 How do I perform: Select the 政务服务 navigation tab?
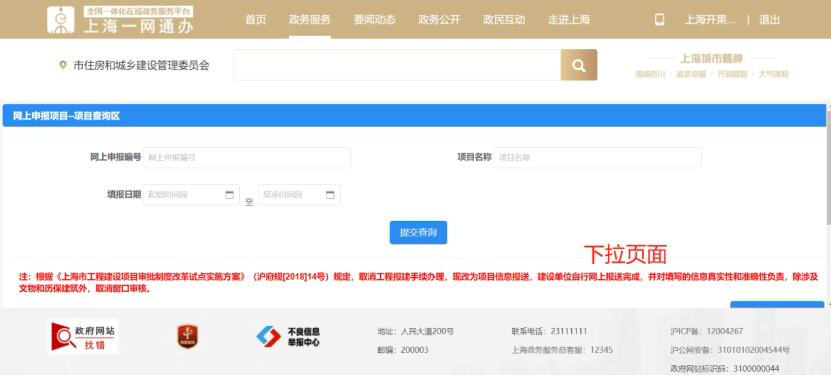pyautogui.click(x=310, y=20)
